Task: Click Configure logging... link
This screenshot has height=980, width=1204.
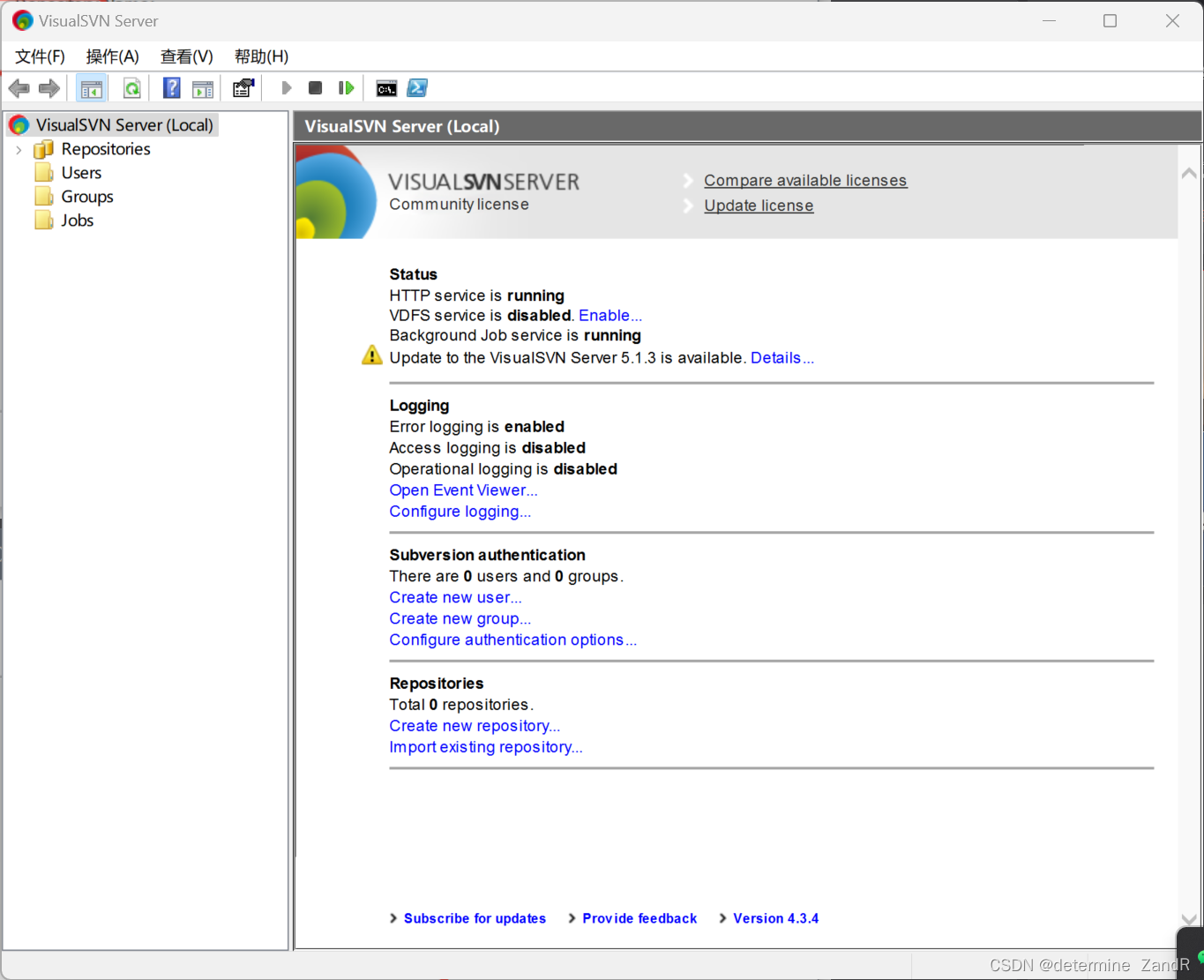Action: (460, 512)
